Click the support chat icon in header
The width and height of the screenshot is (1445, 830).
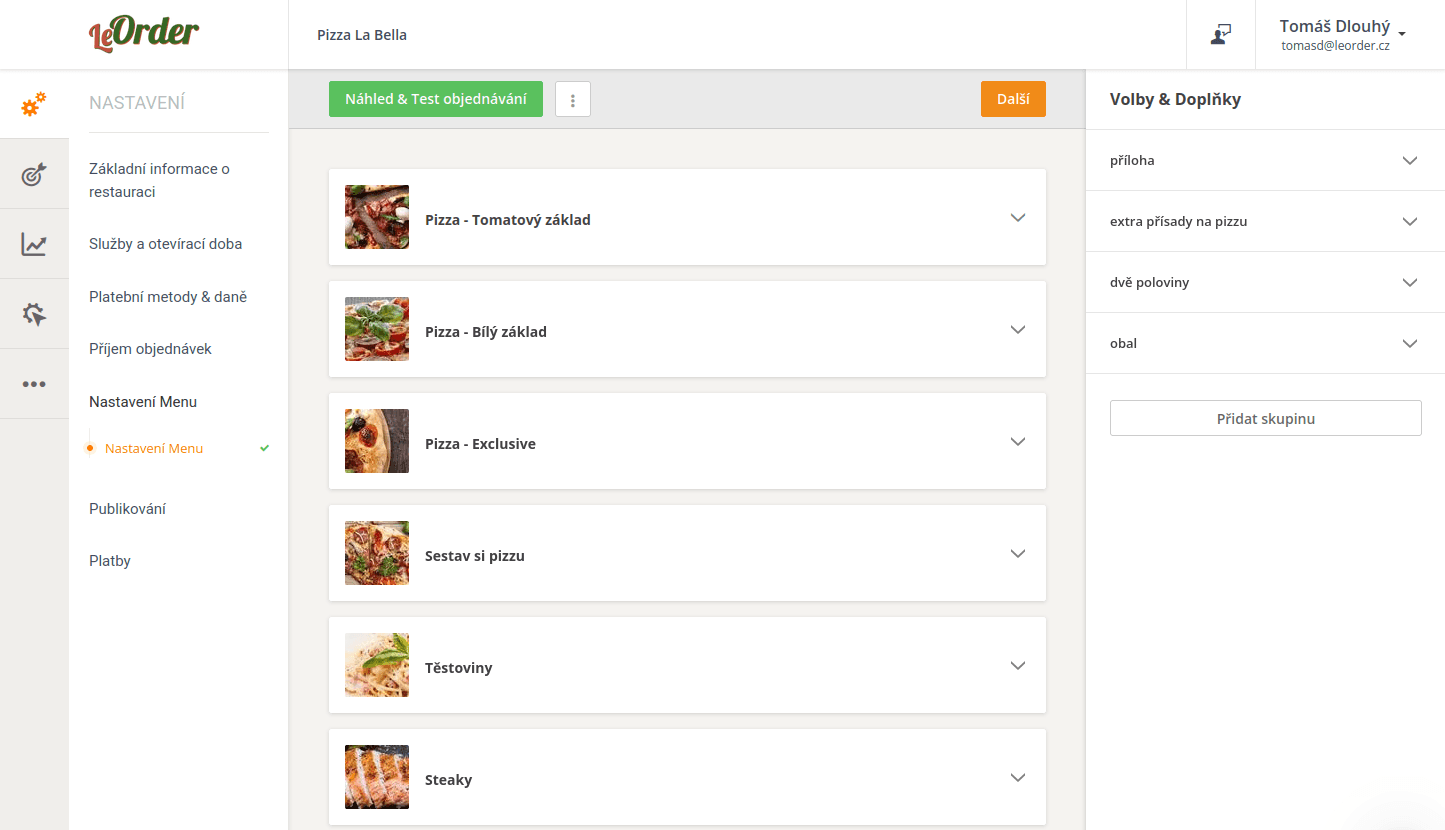point(1221,34)
